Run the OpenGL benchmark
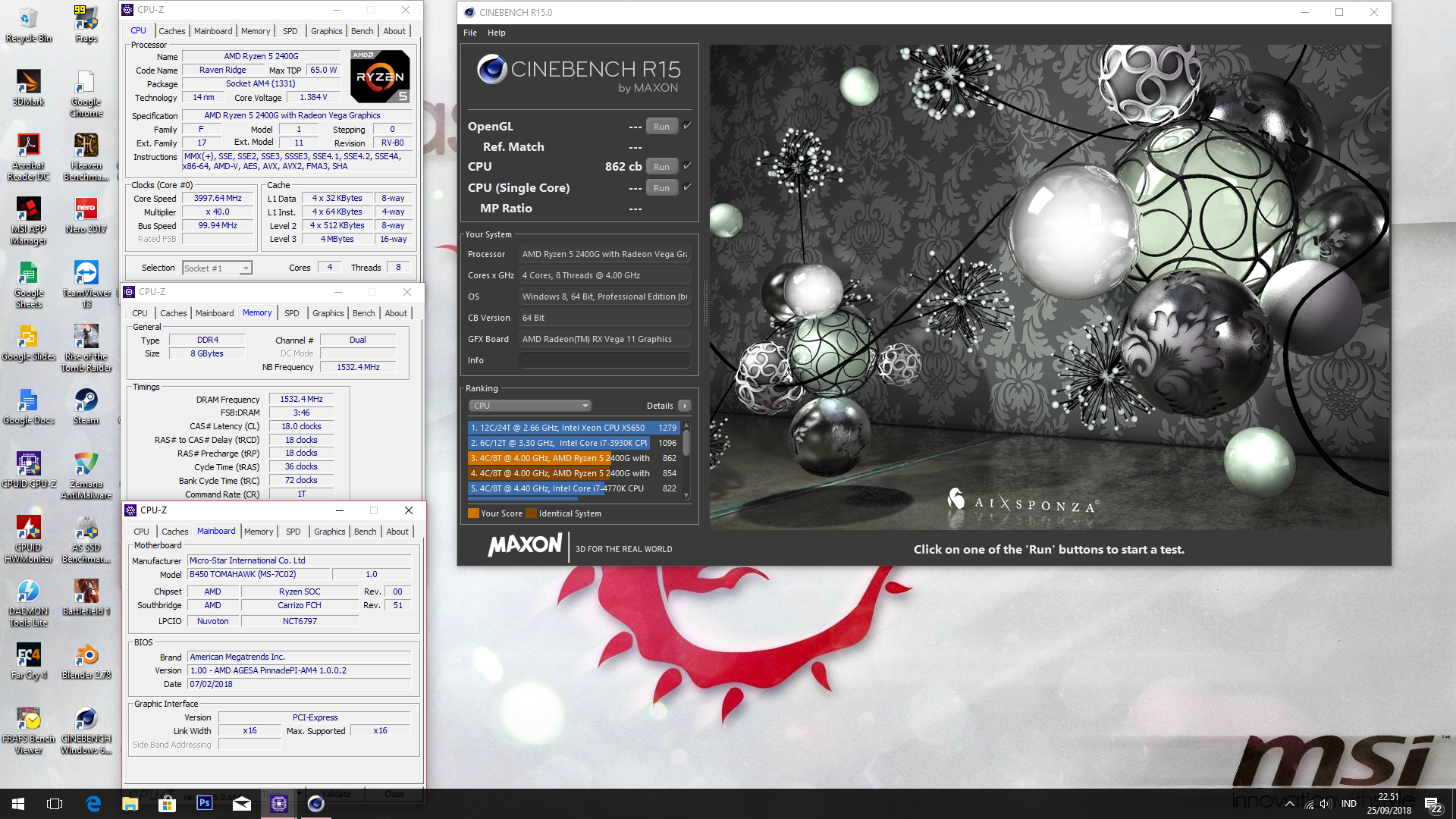 point(662,127)
